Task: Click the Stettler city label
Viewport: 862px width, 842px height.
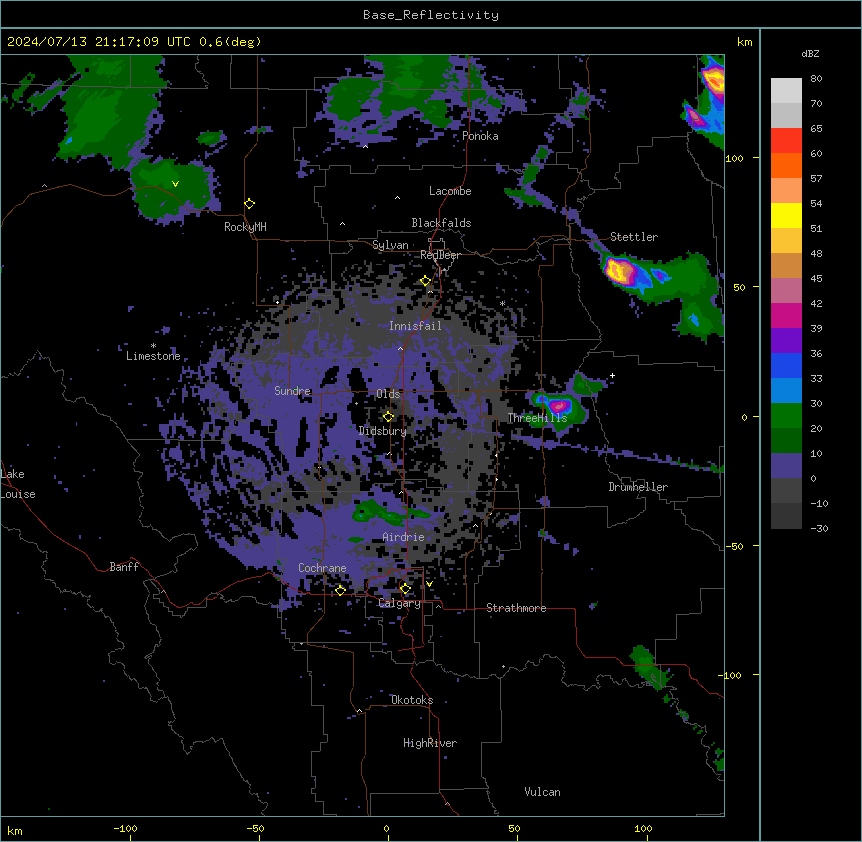Action: [x=634, y=237]
